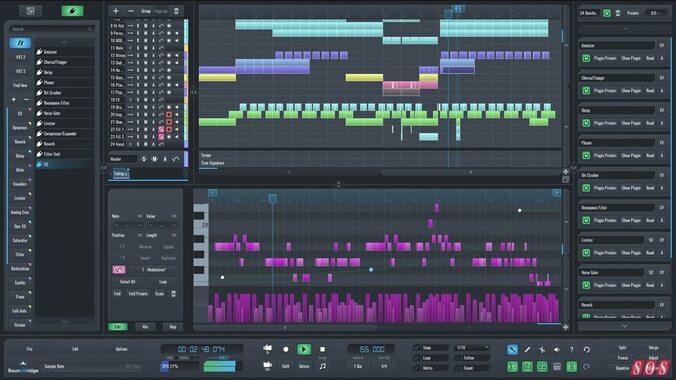
Task: Open the file browser icon in the top left
Action: 30,11
